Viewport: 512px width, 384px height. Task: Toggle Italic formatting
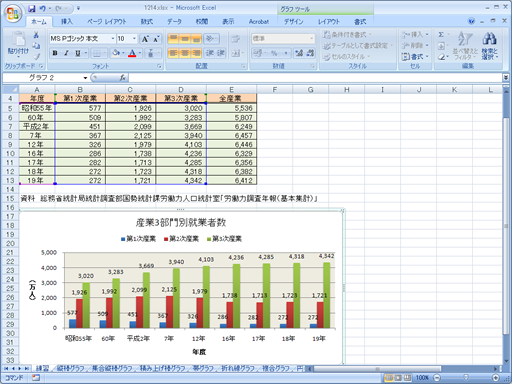(x=66, y=53)
